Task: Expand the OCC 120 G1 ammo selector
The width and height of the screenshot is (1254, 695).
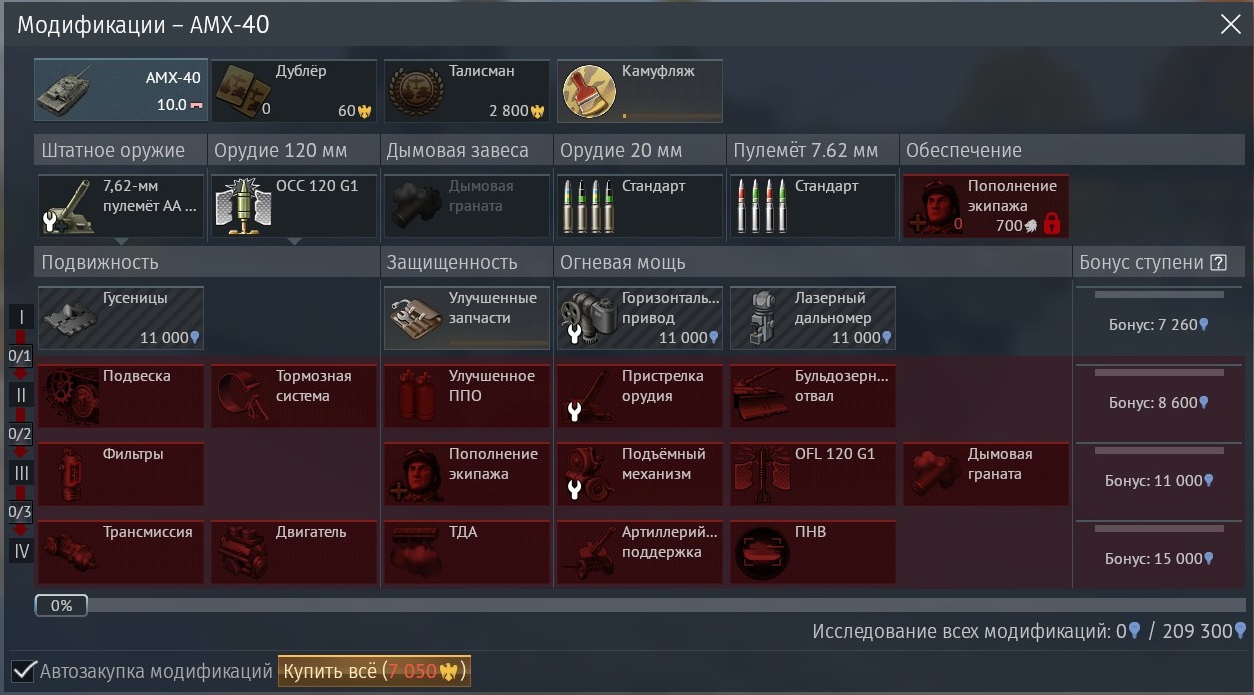Action: click(x=293, y=206)
